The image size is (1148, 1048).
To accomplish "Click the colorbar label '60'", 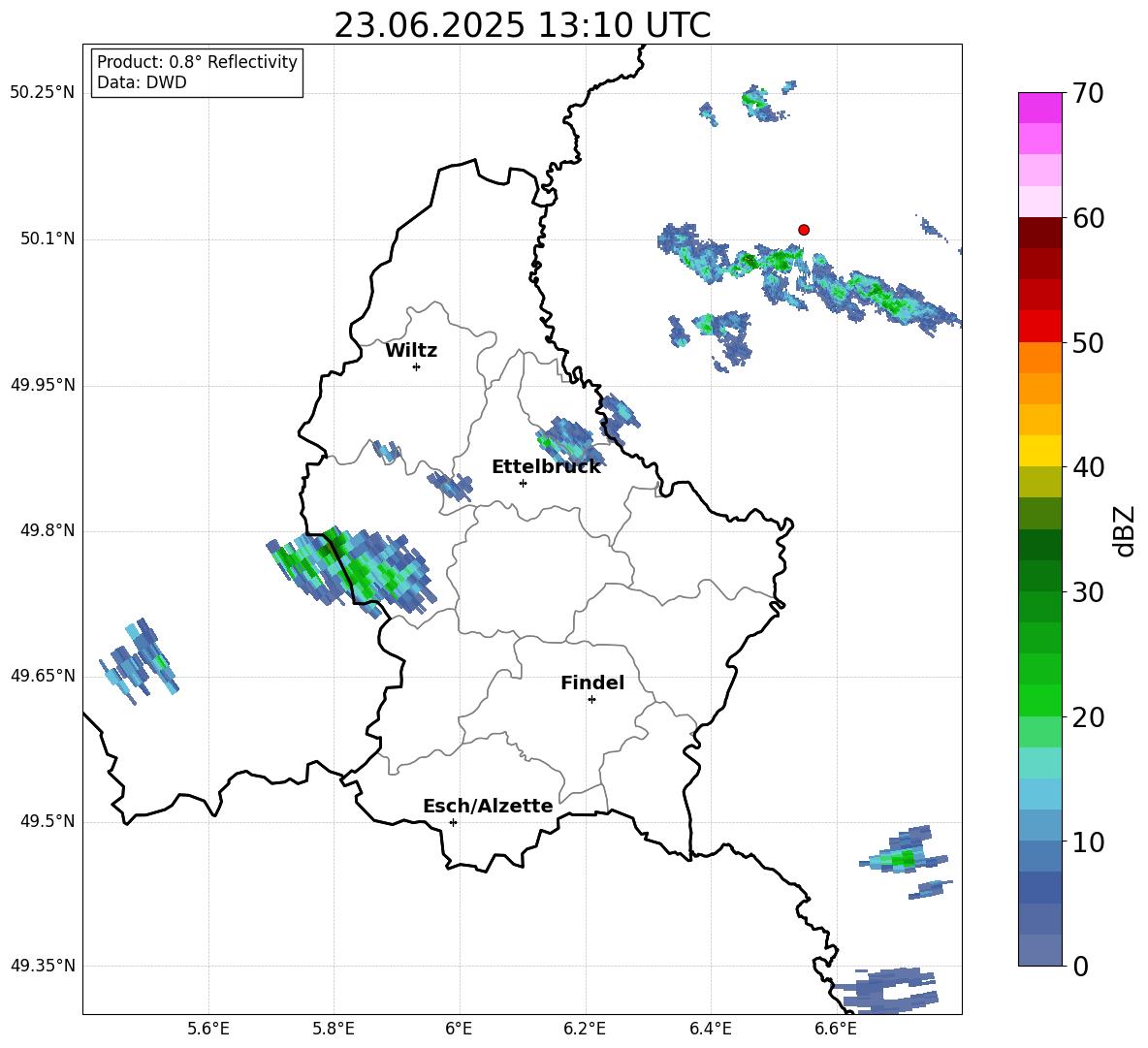I will tap(1088, 218).
